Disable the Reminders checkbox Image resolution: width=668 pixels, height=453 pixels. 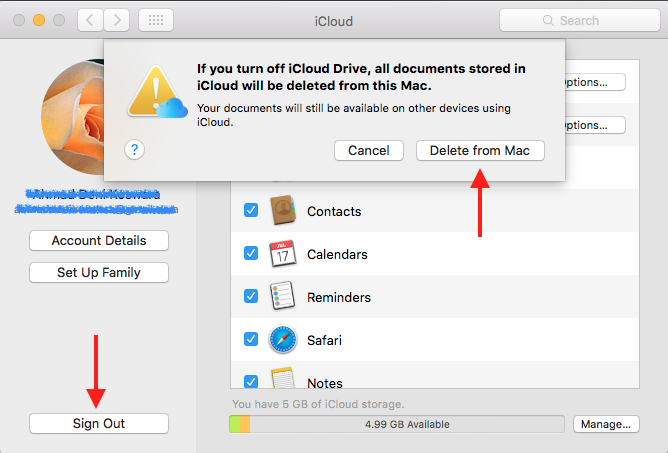[x=251, y=297]
